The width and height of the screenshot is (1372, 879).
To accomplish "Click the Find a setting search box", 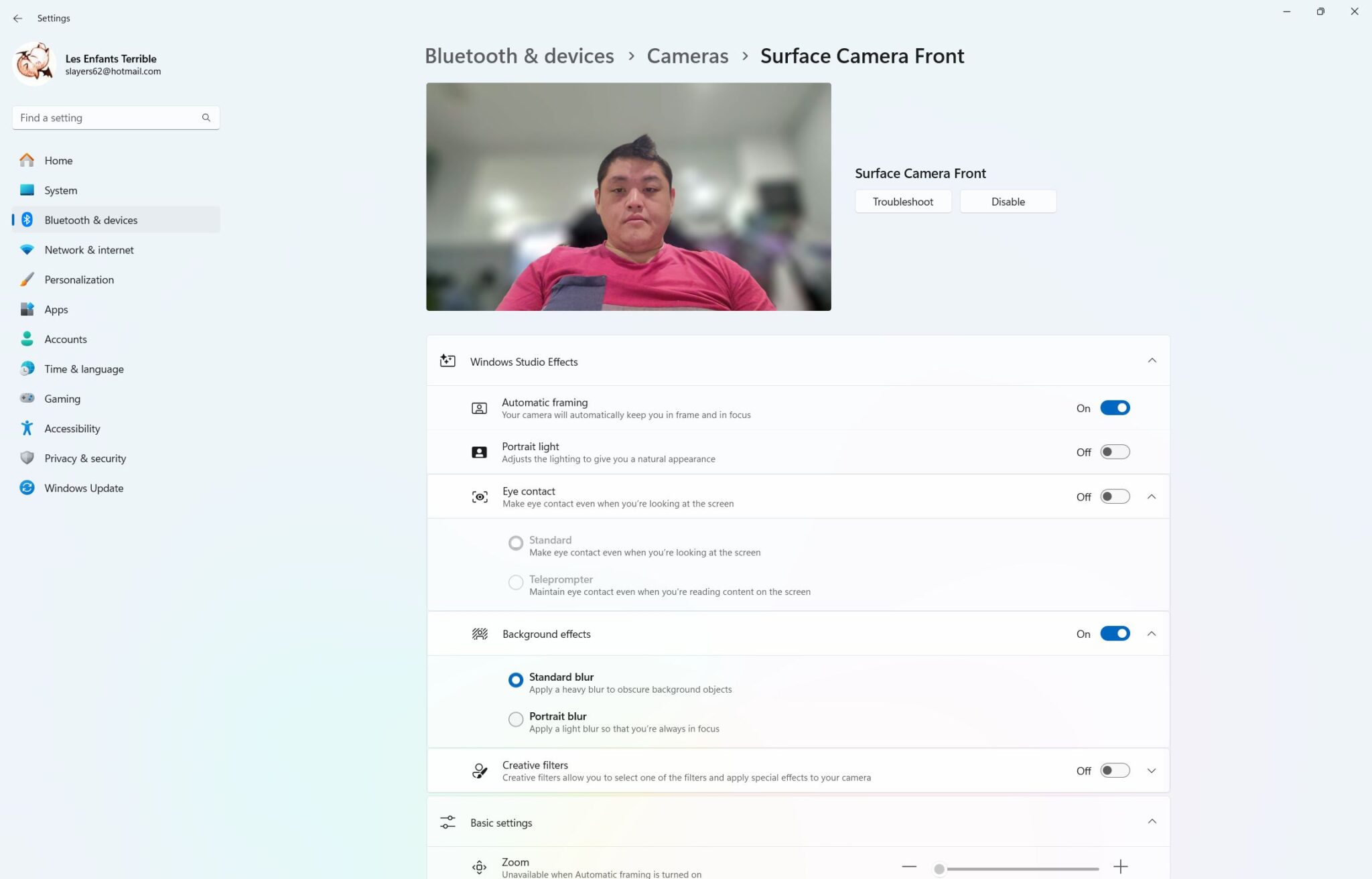I will pyautogui.click(x=107, y=117).
